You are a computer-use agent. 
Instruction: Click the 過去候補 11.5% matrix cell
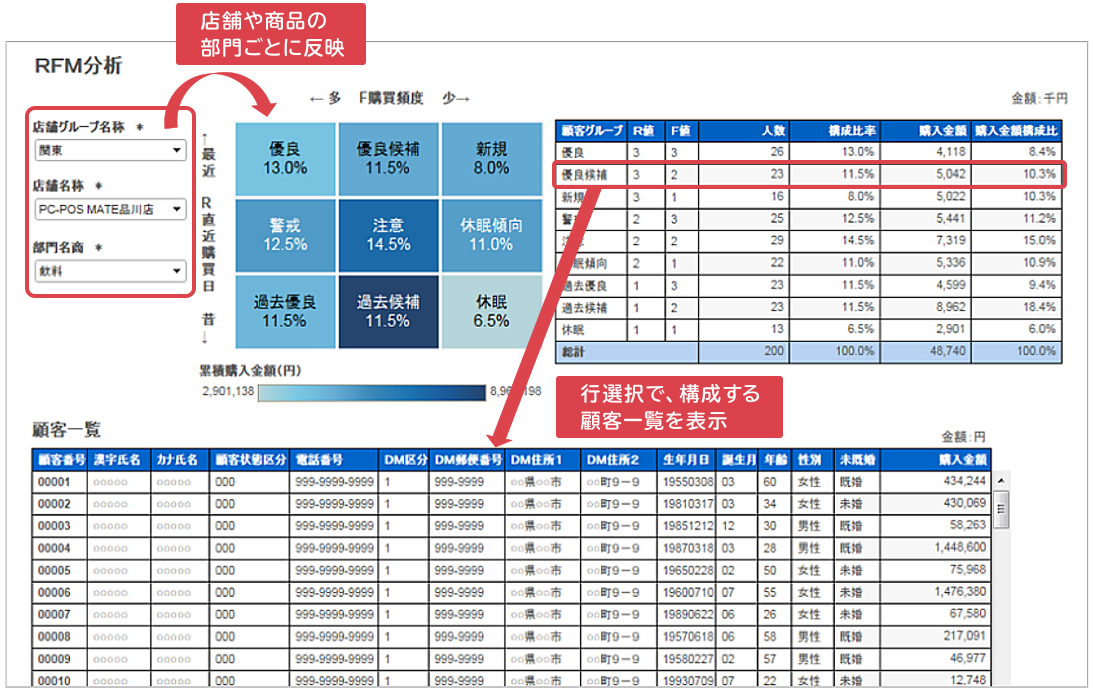pos(388,312)
